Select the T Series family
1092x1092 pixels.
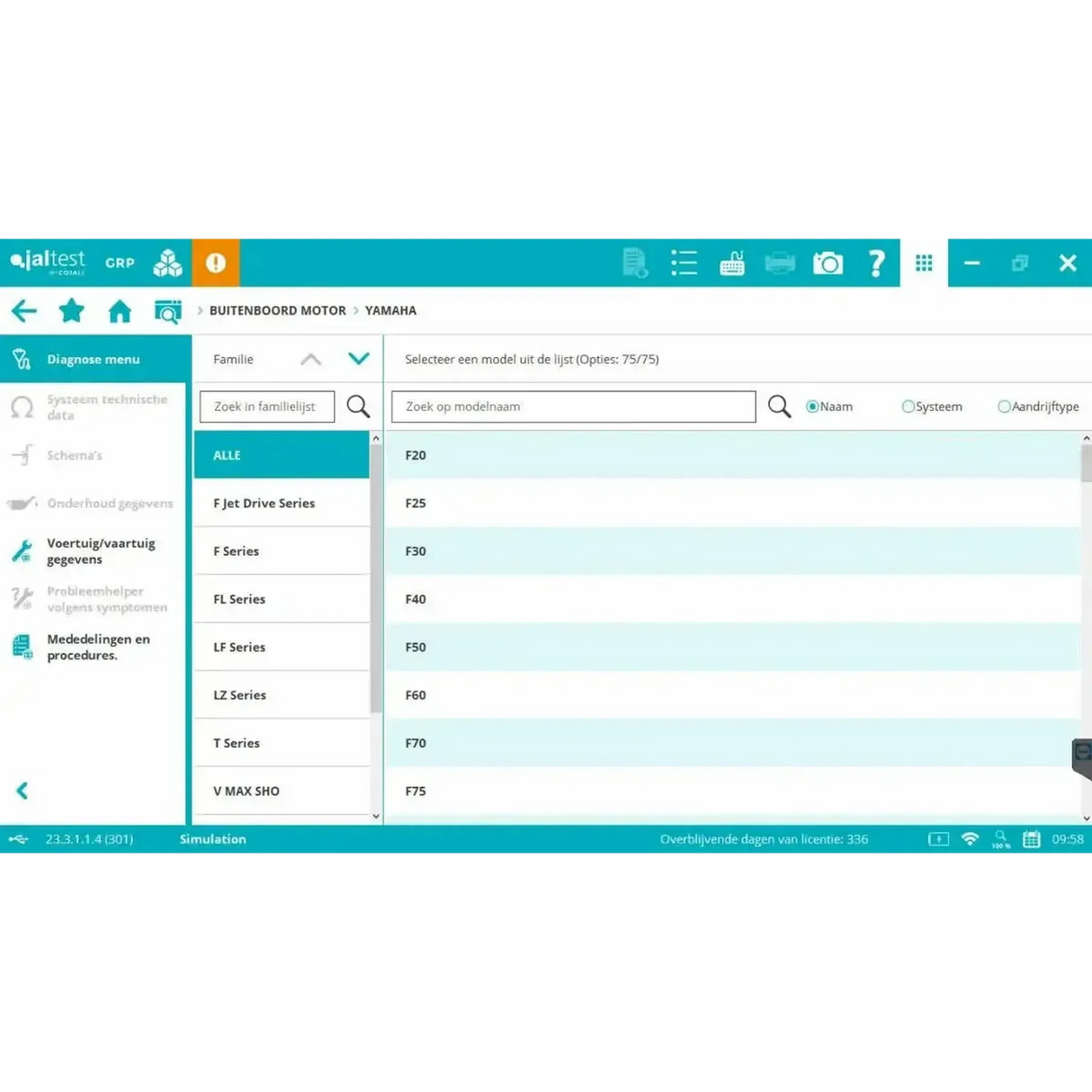282,743
